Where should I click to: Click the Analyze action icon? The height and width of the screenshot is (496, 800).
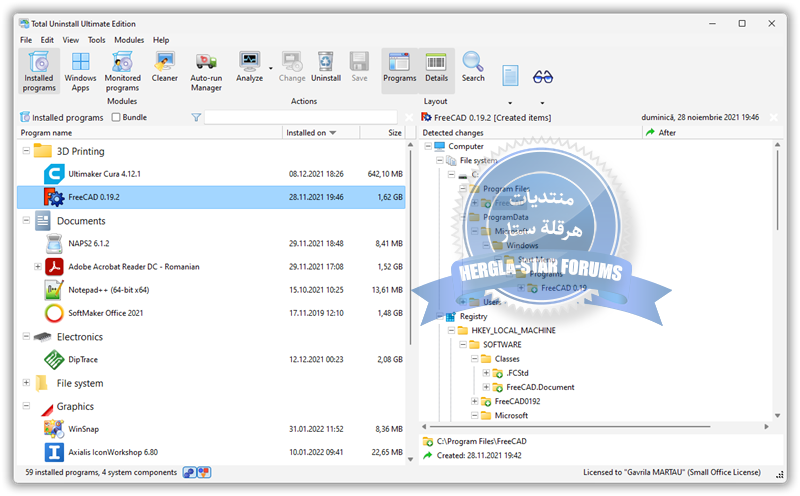pos(249,62)
